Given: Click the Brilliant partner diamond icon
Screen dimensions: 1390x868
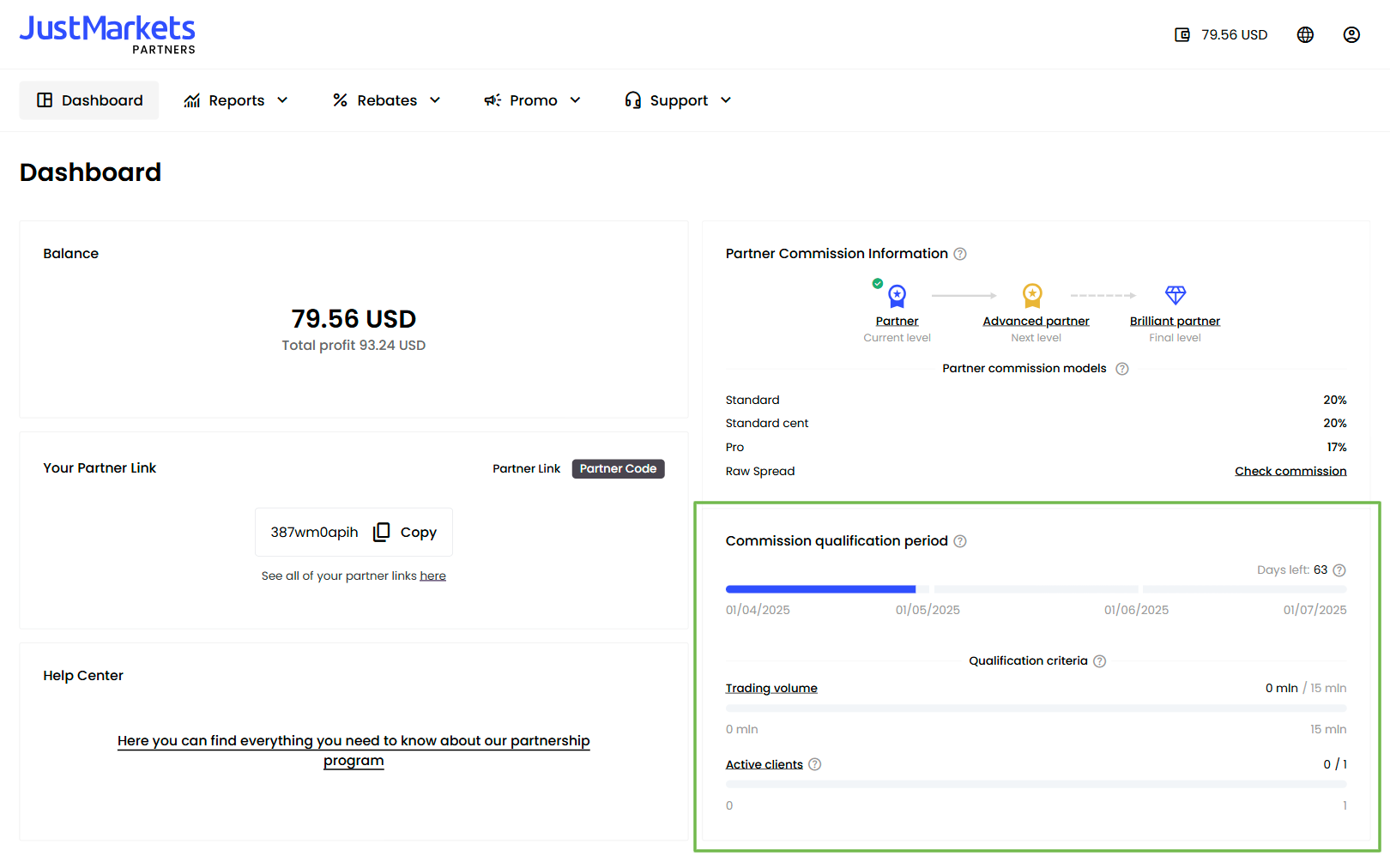Looking at the screenshot, I should point(1175,295).
